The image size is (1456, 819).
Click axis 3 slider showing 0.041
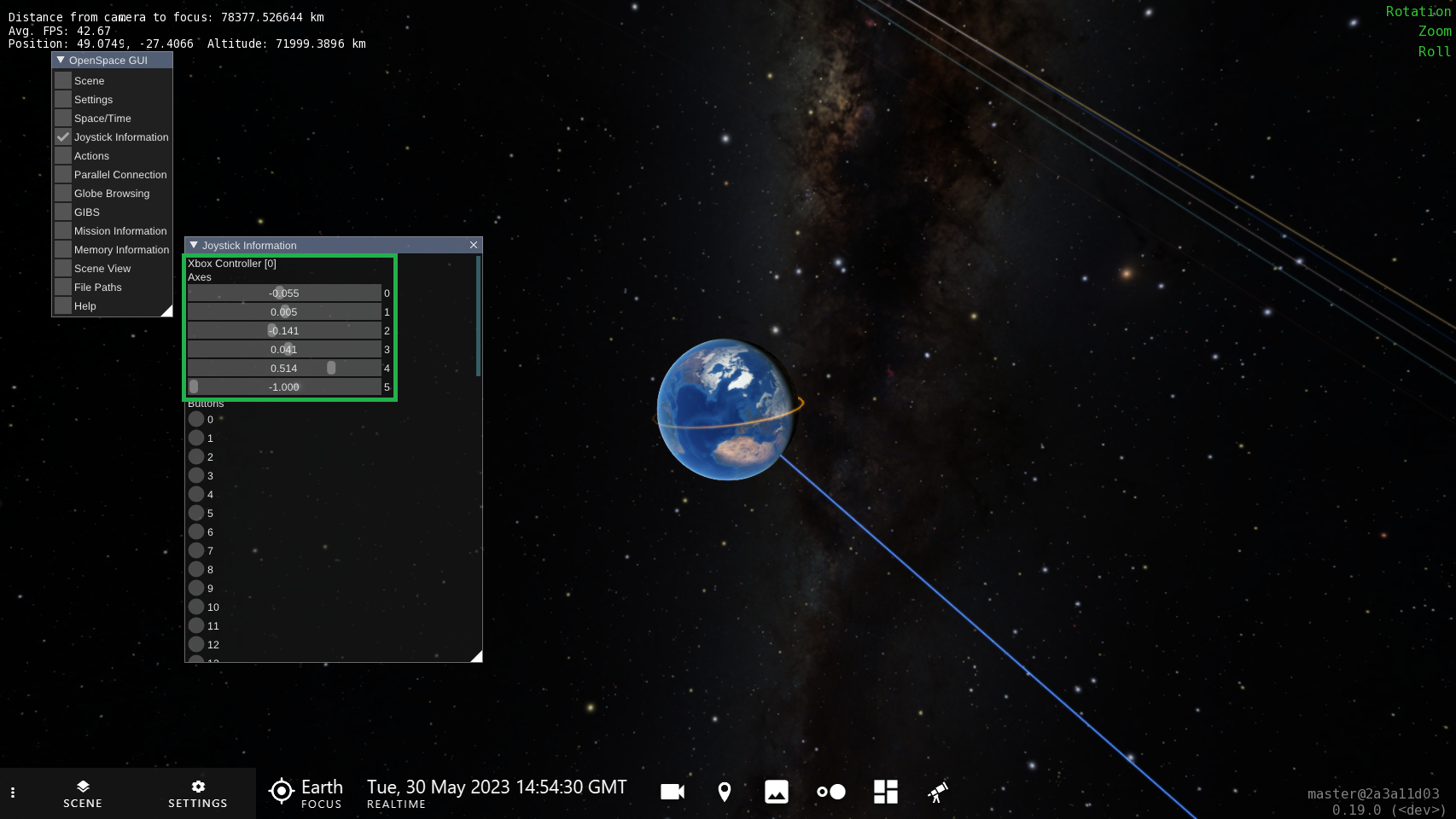(284, 349)
